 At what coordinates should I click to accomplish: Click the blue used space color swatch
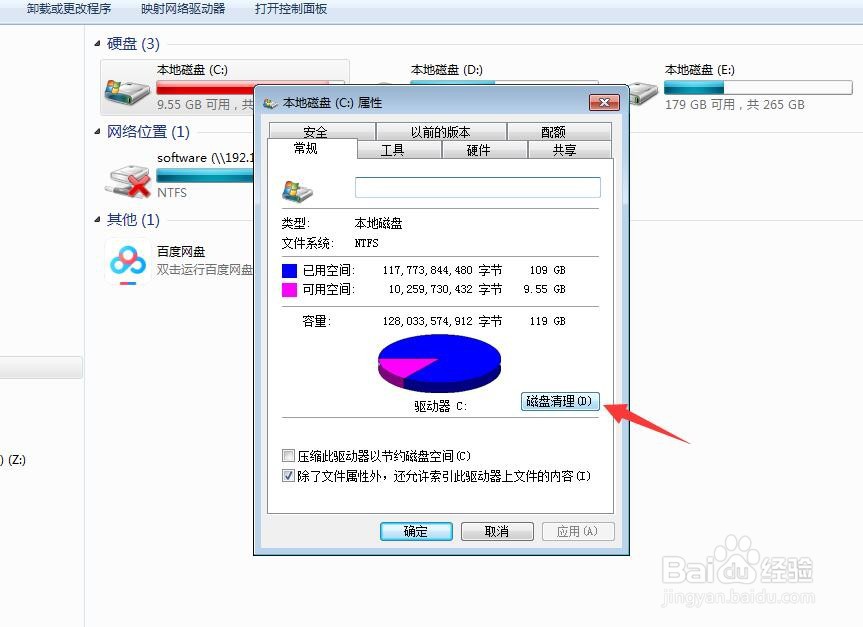coord(290,270)
